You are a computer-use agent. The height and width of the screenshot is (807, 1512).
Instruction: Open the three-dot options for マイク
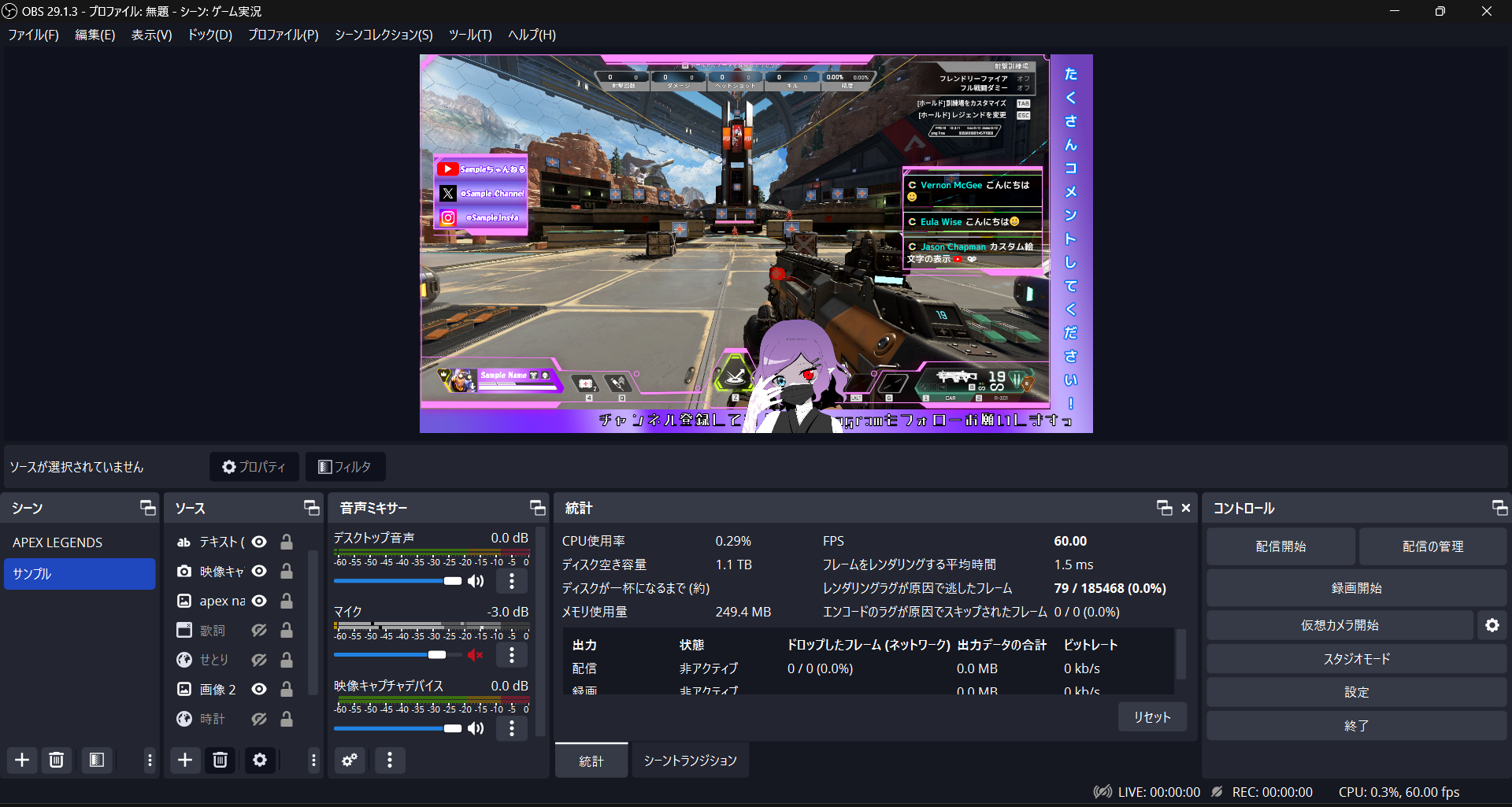pos(512,655)
